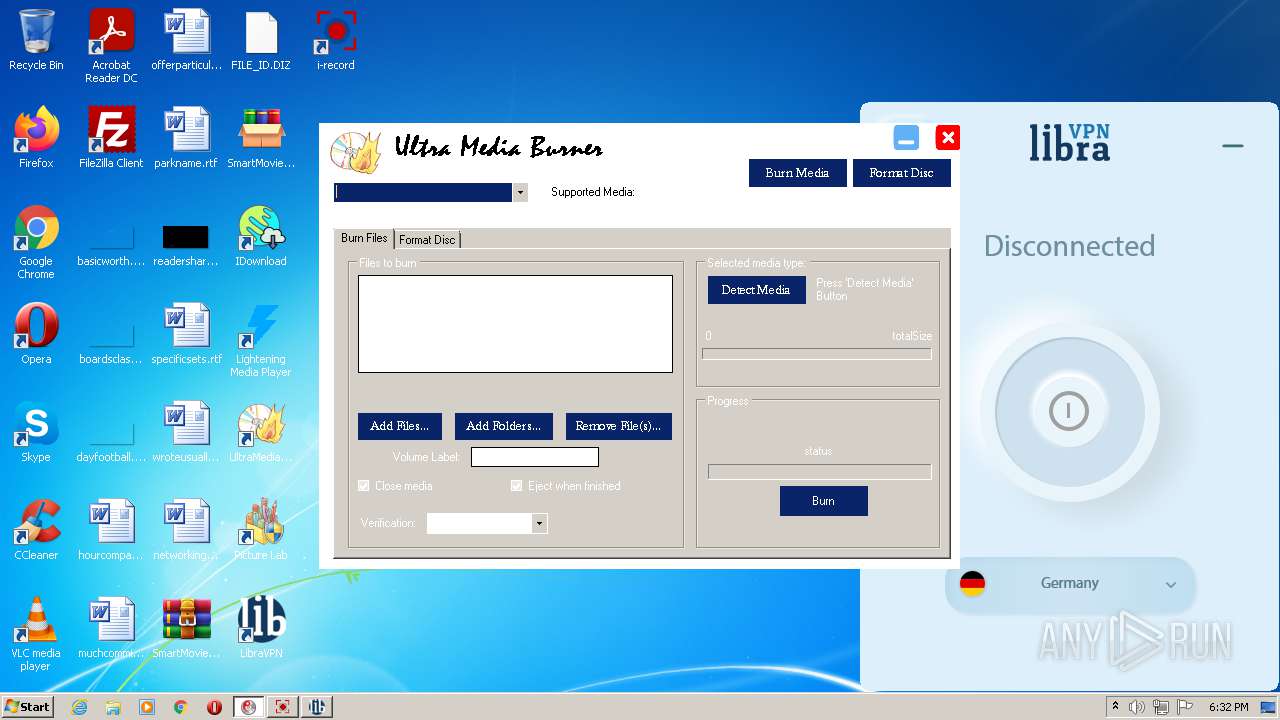The image size is (1280, 720).
Task: Expand the burner drive selection dropdown
Action: [x=520, y=192]
